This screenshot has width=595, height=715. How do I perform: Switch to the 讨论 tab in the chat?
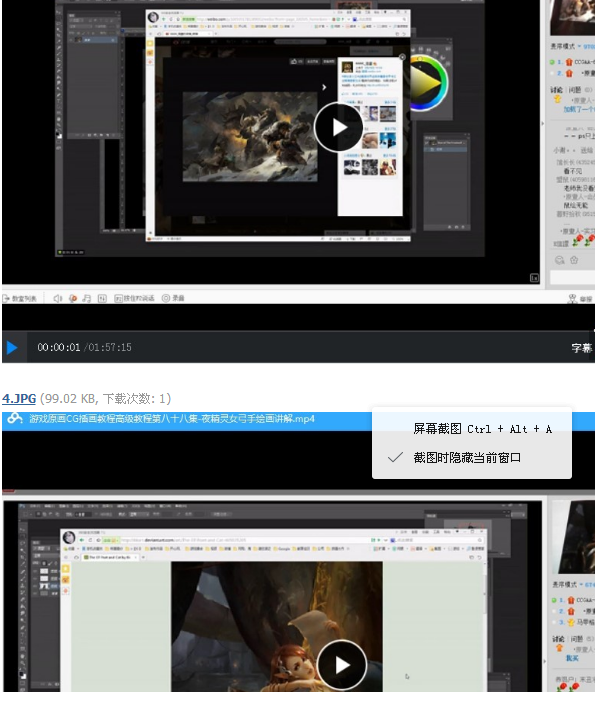point(557,90)
